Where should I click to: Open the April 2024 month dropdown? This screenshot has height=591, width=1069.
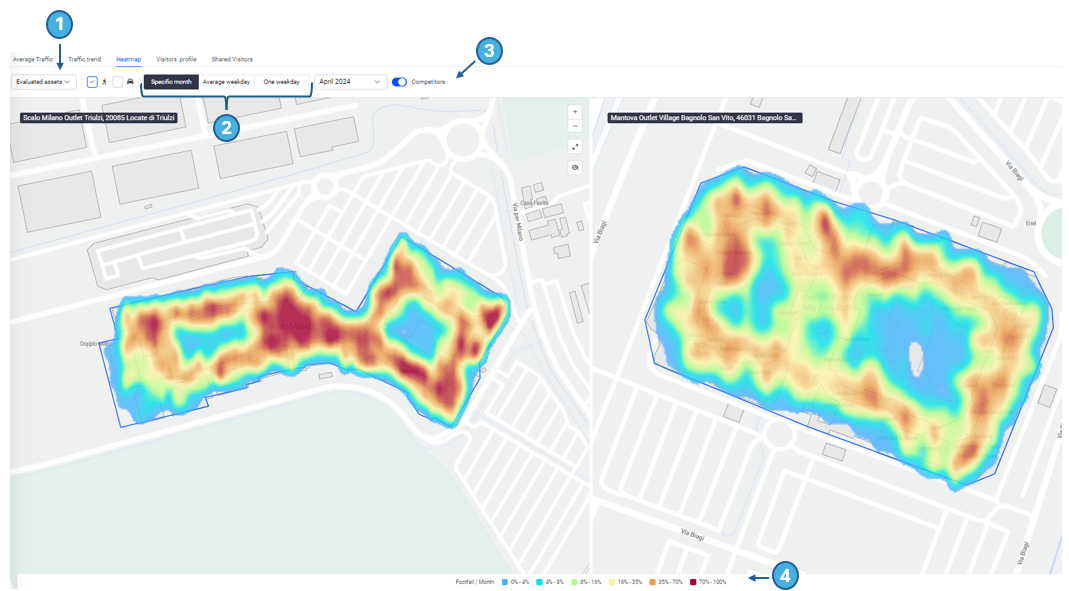point(350,82)
